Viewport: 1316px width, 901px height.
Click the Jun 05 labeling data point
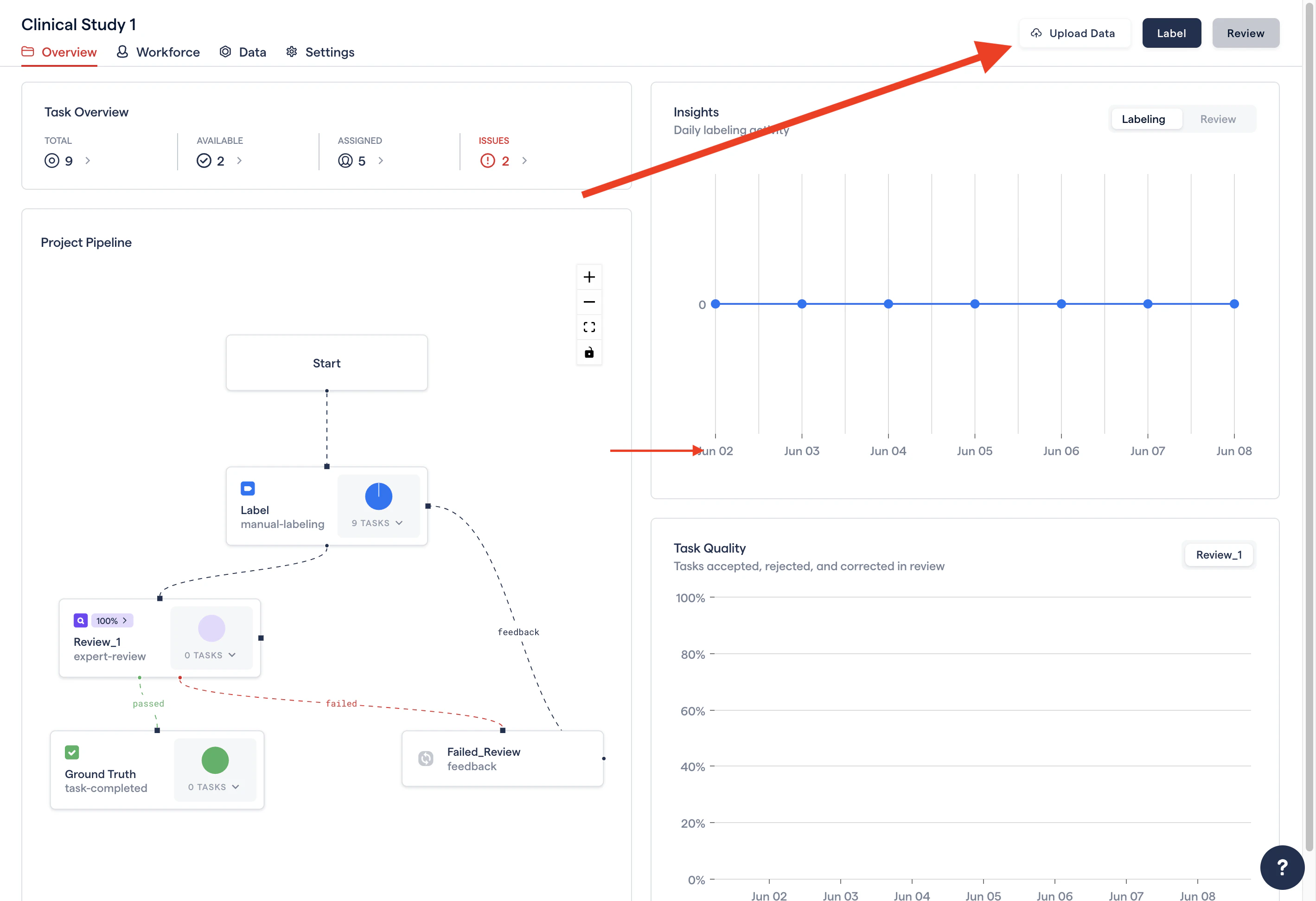(x=975, y=304)
